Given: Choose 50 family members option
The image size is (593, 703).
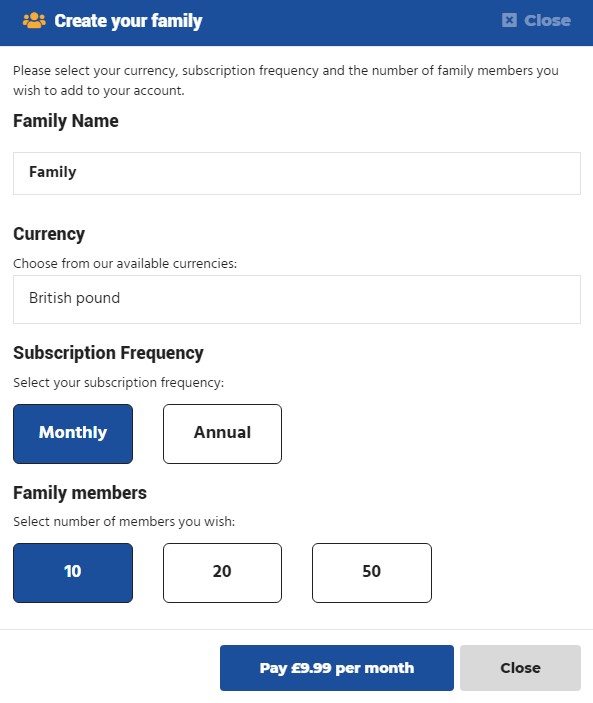Looking at the screenshot, I should click(372, 573).
